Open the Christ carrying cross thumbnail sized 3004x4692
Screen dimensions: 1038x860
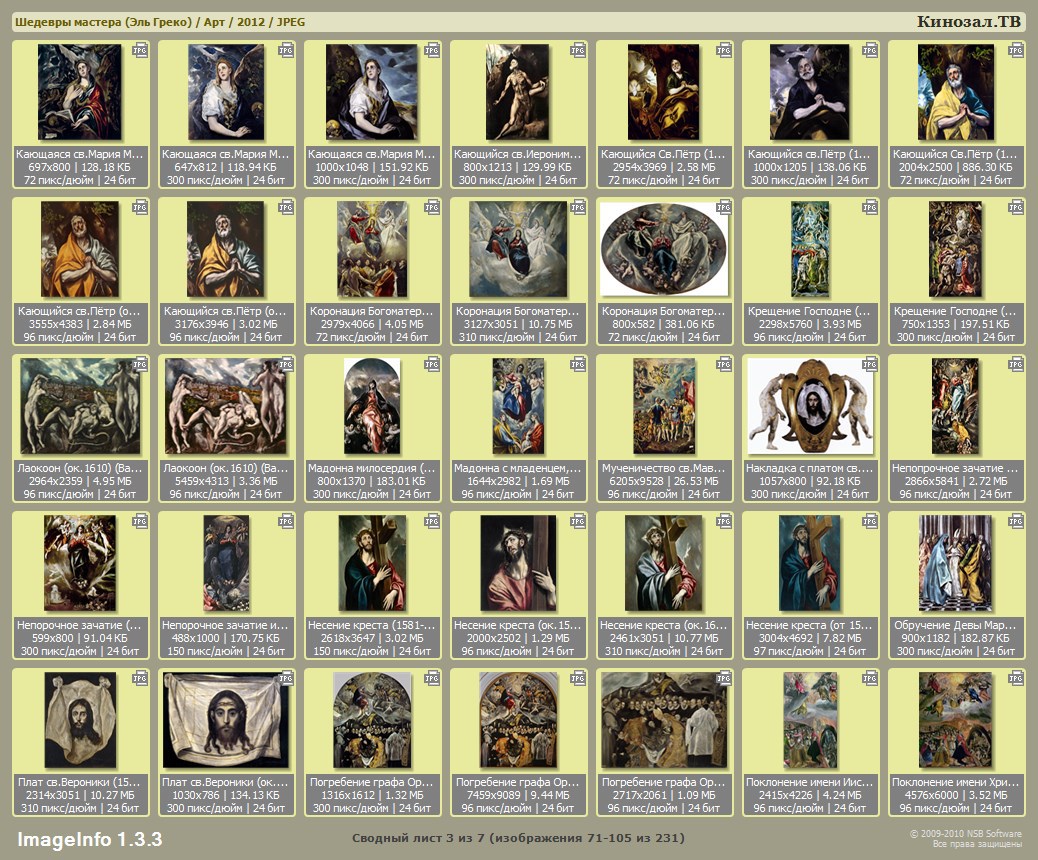tap(810, 563)
